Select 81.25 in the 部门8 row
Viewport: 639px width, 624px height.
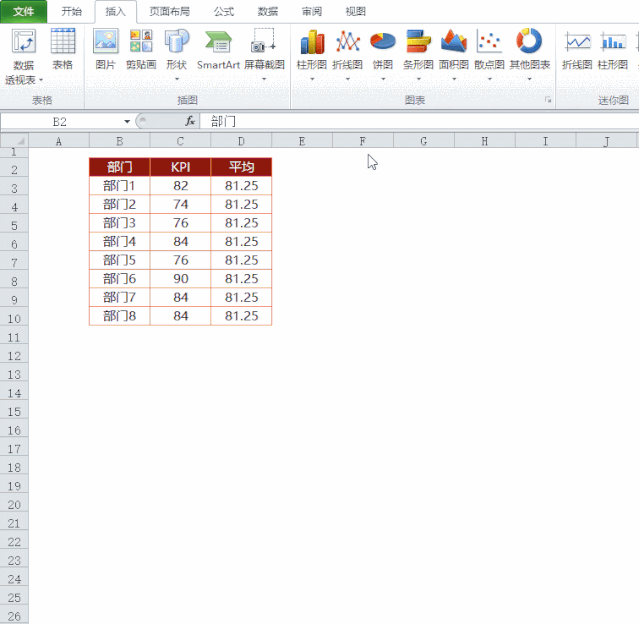click(x=241, y=316)
